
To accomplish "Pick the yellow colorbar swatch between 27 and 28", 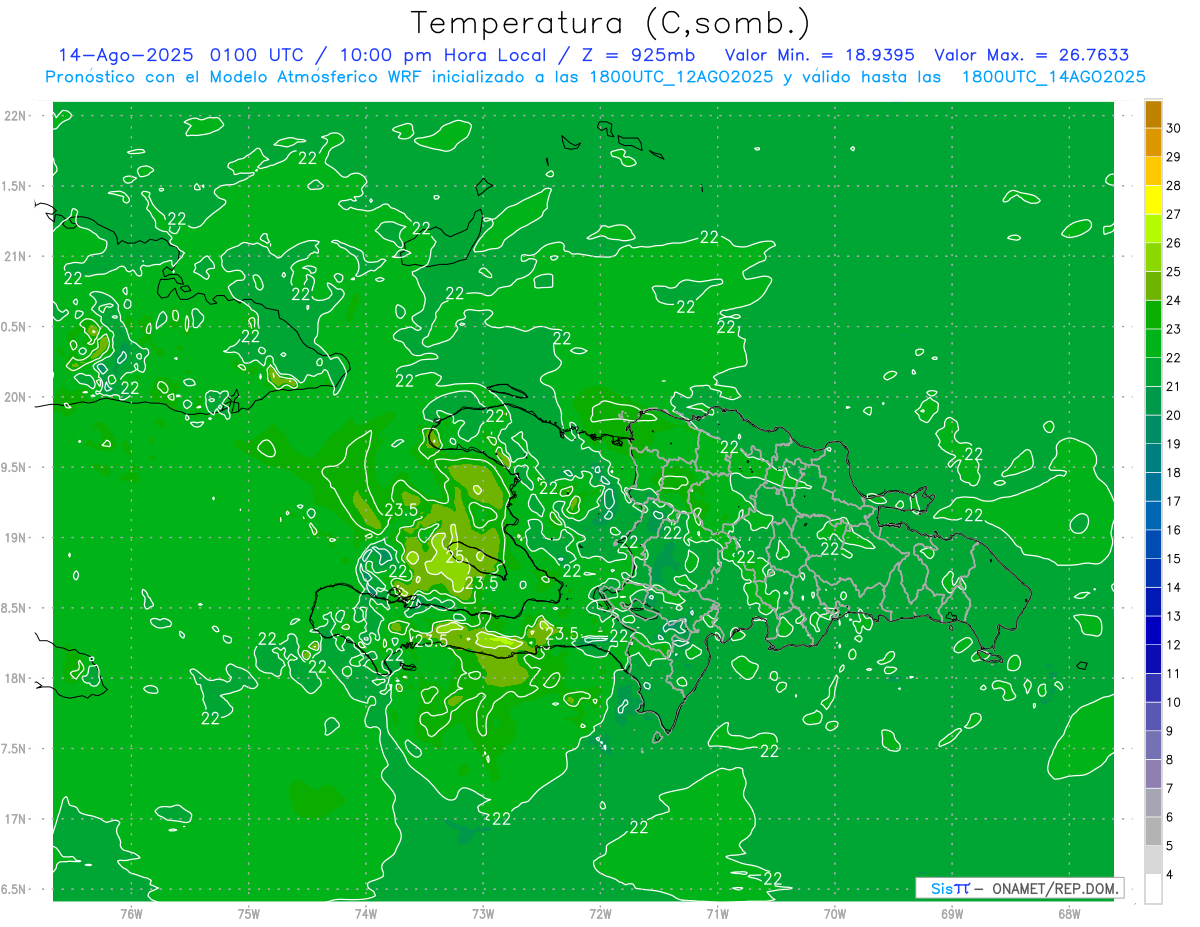I will tap(1153, 200).
